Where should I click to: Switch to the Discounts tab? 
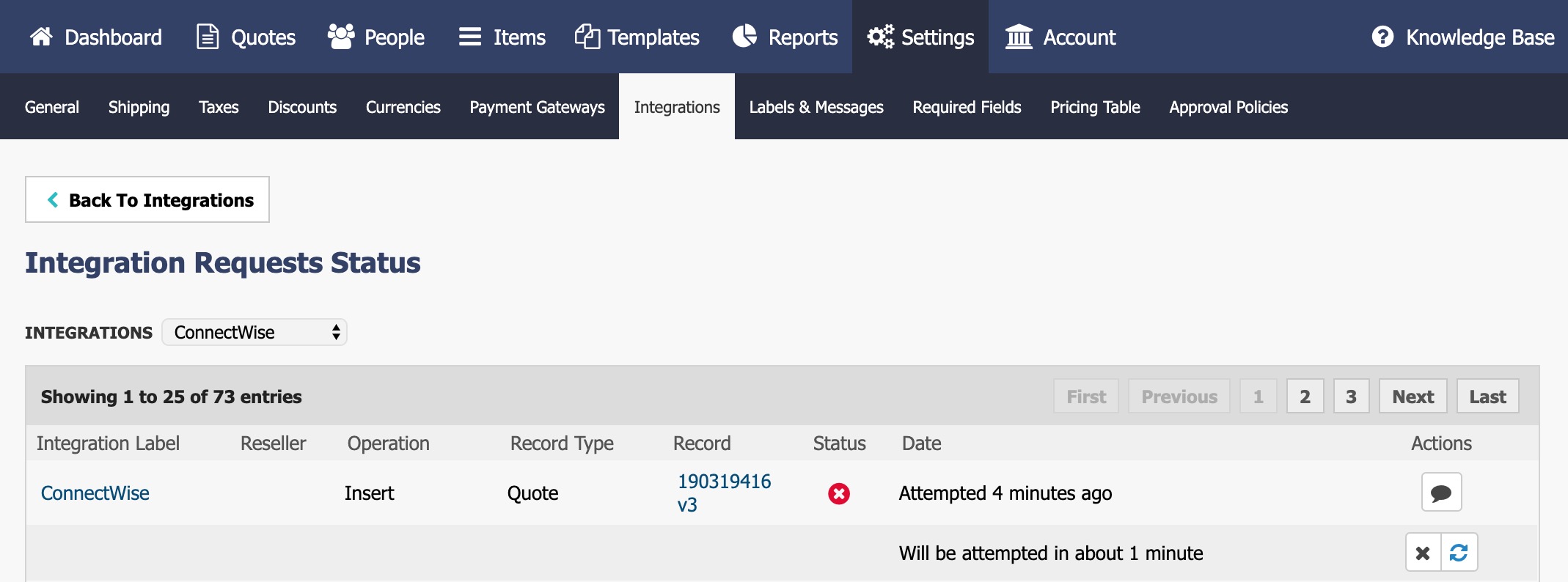[x=302, y=107]
